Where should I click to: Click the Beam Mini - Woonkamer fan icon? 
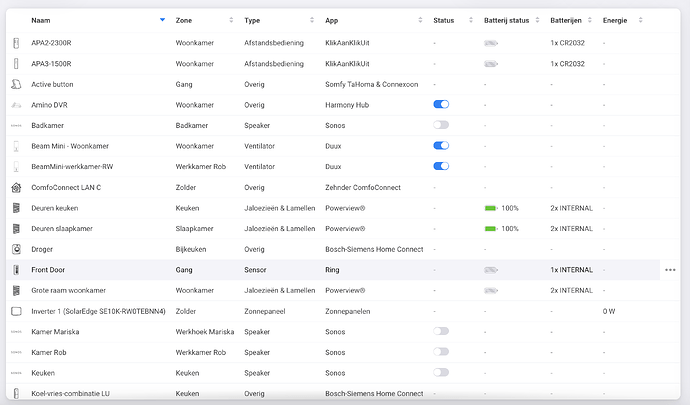tap(16, 146)
